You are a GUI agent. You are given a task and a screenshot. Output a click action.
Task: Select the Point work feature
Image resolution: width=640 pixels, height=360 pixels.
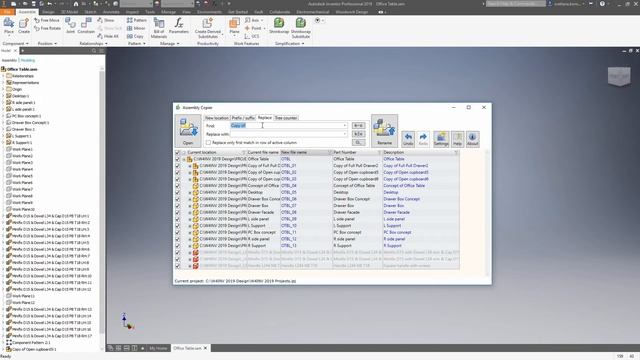pos(253,28)
